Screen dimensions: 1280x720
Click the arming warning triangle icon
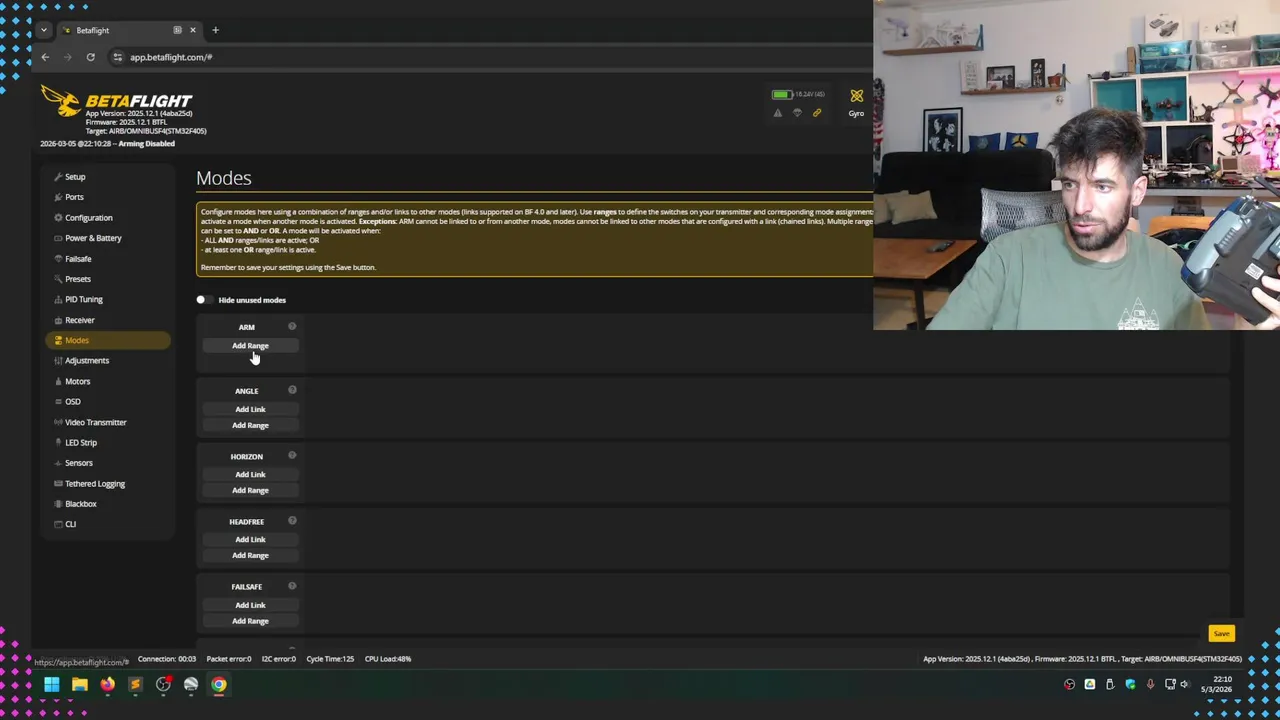(777, 113)
